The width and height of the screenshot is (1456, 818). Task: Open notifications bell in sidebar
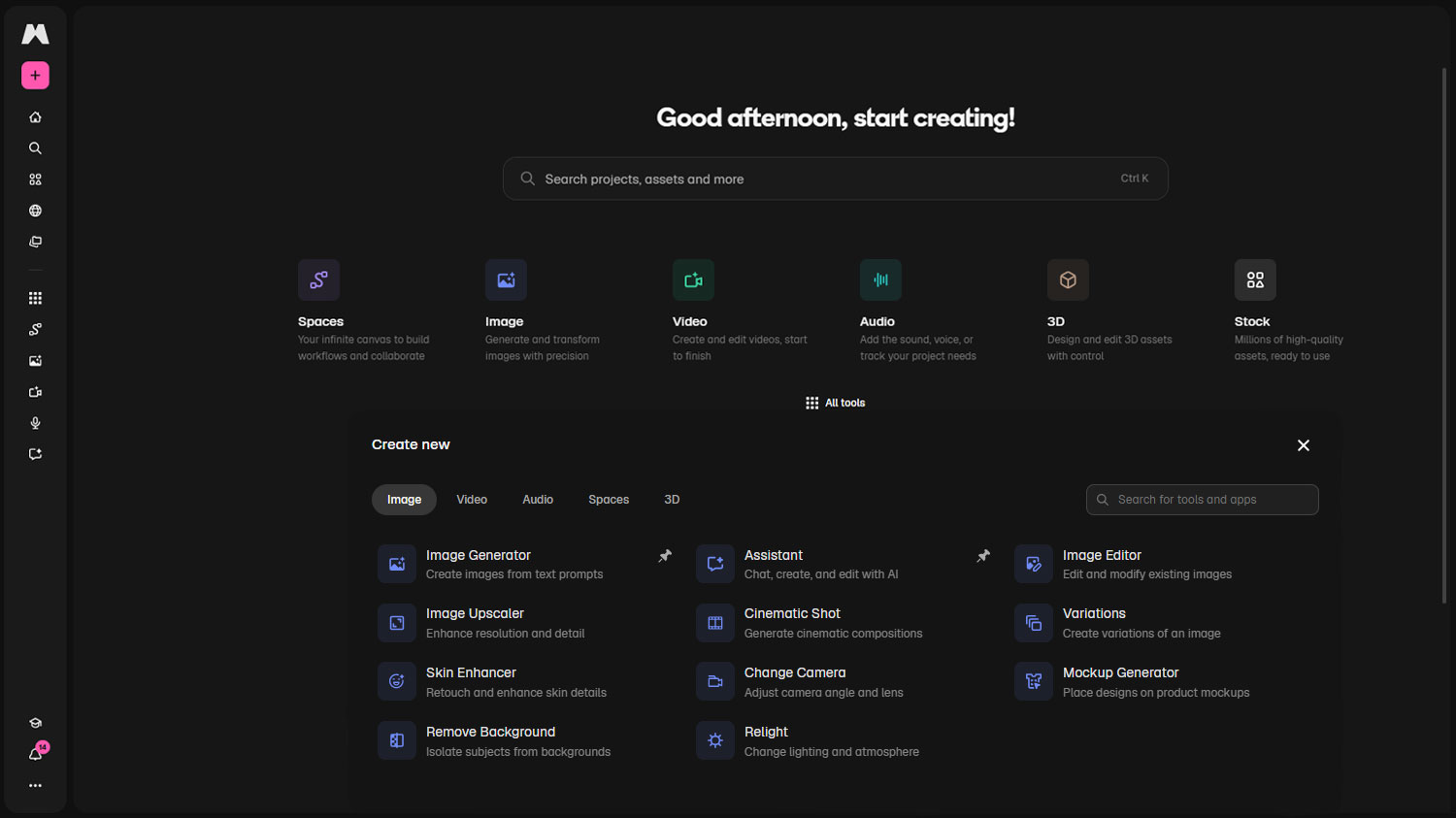35,754
